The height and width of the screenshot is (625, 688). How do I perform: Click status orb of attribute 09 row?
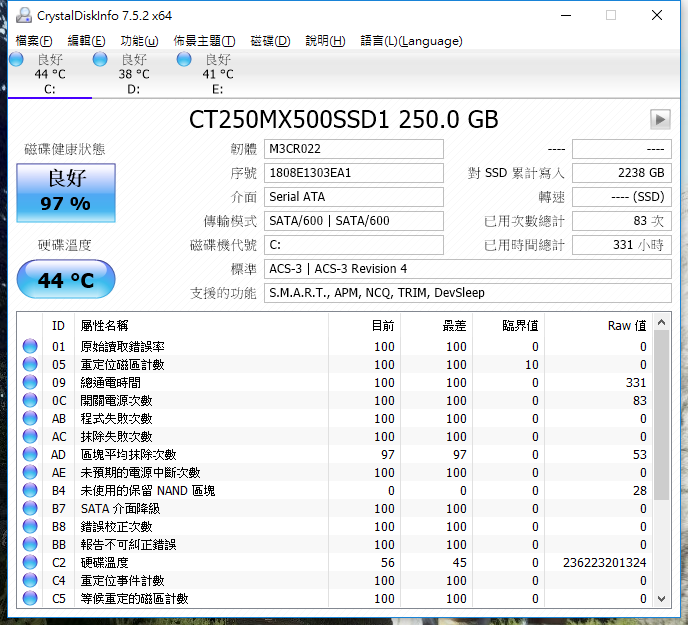tap(30, 382)
